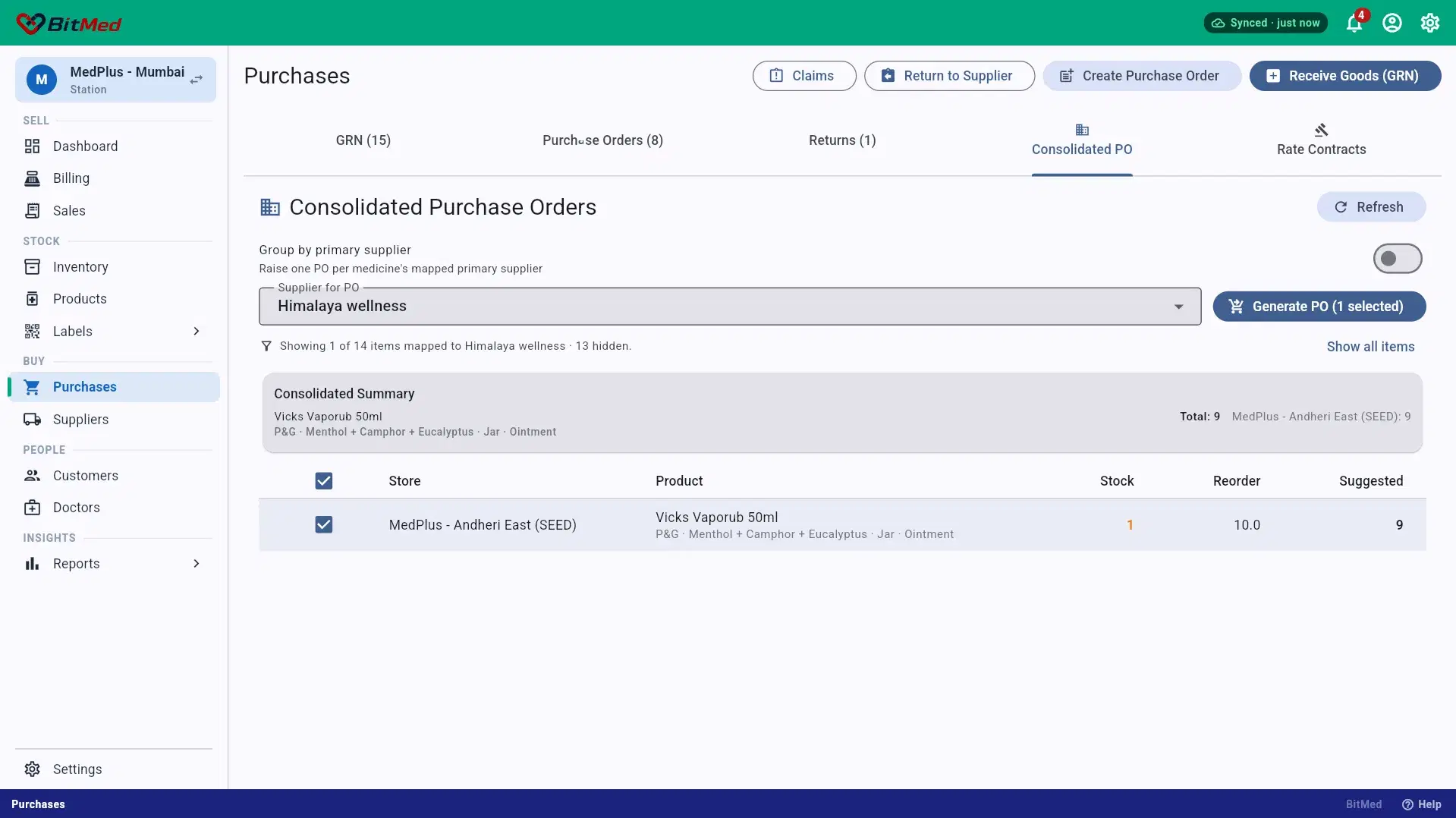Select the Consolidated PO tab
The width and height of the screenshot is (1456, 818).
[x=1082, y=140]
